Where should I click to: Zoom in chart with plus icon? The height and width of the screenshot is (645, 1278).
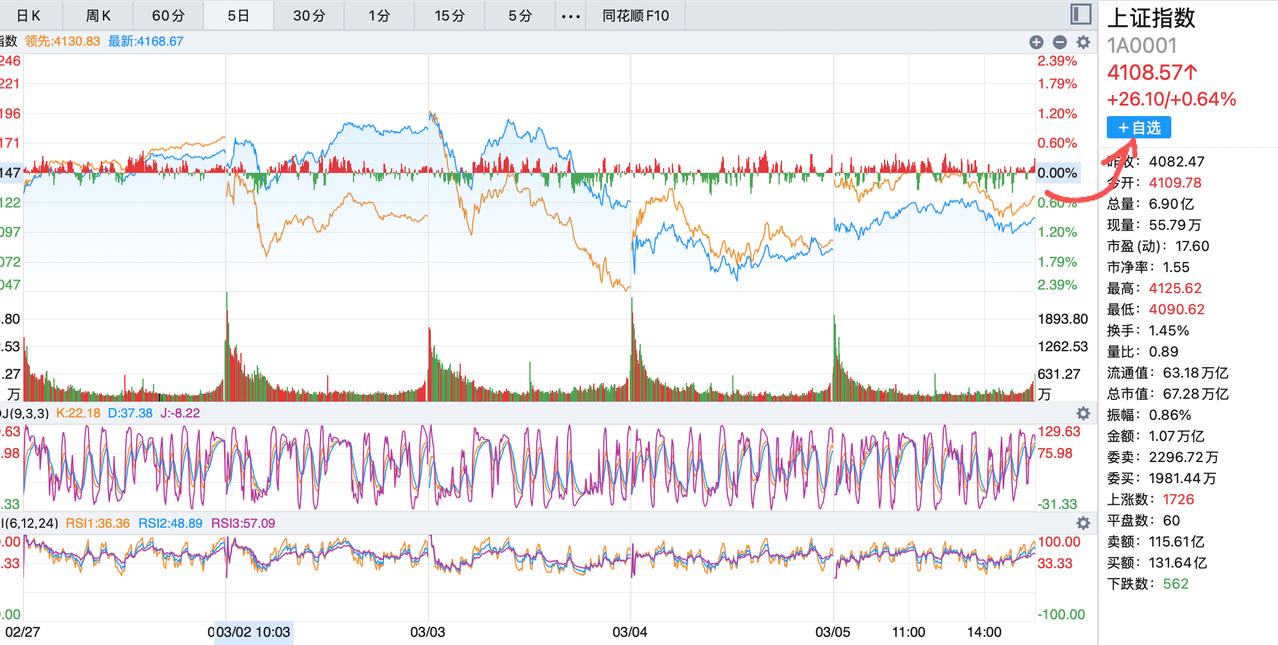tap(1036, 42)
